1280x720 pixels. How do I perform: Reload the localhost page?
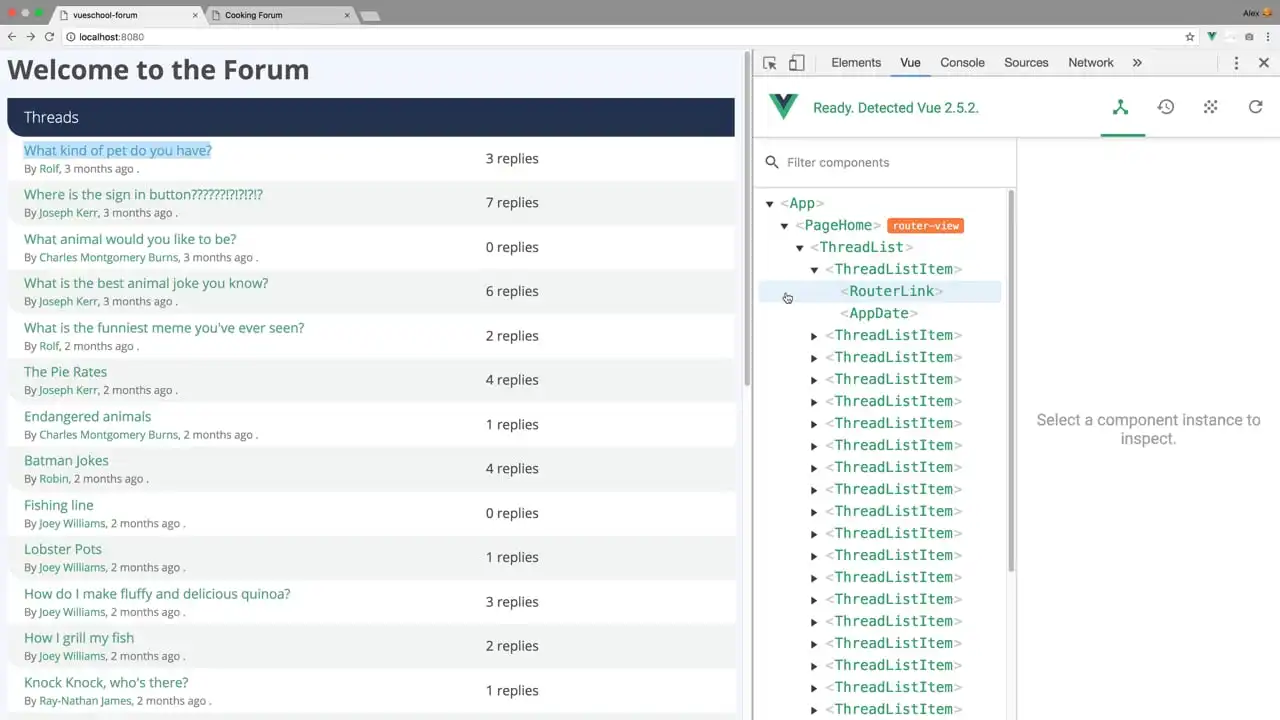pos(49,37)
